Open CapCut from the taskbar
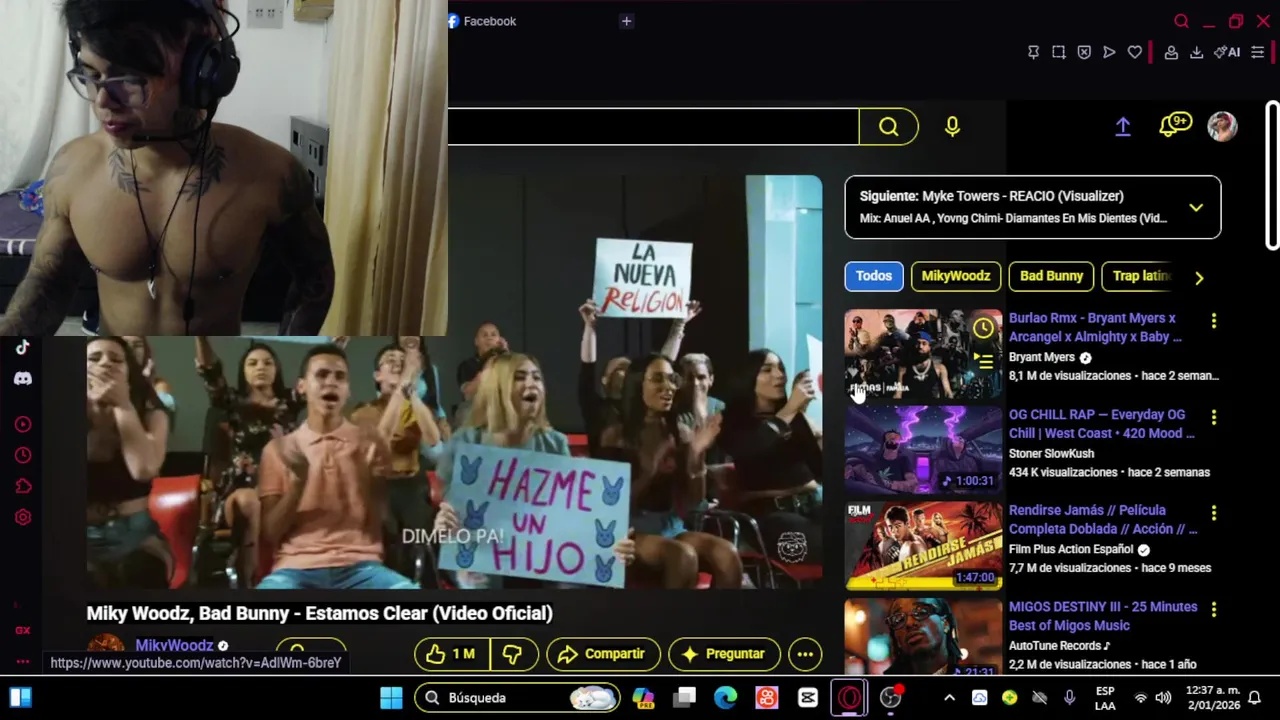Screen dimensions: 1280x720 (808, 698)
